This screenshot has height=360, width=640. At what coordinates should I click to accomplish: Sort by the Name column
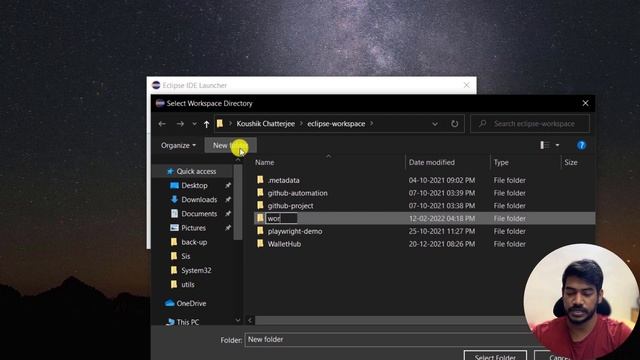[x=264, y=162]
